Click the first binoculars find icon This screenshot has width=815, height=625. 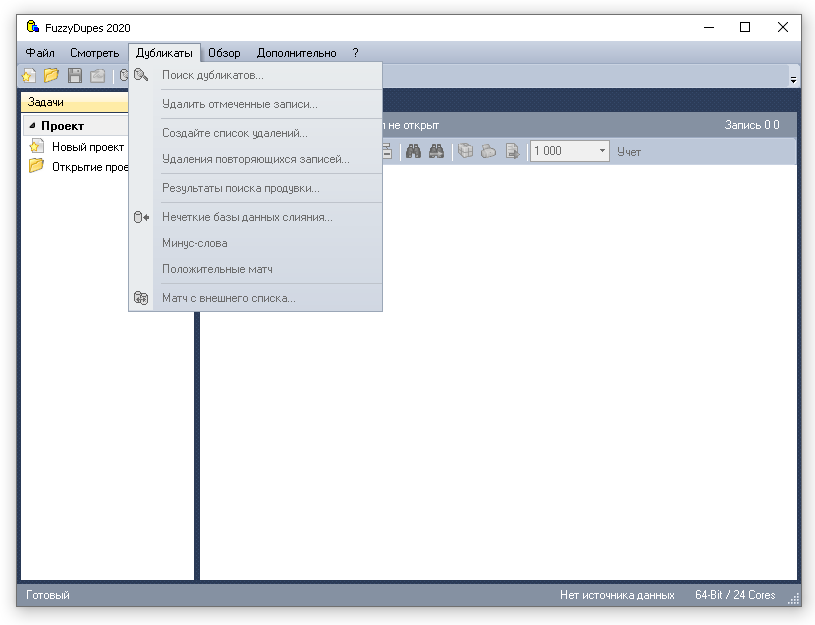414,151
